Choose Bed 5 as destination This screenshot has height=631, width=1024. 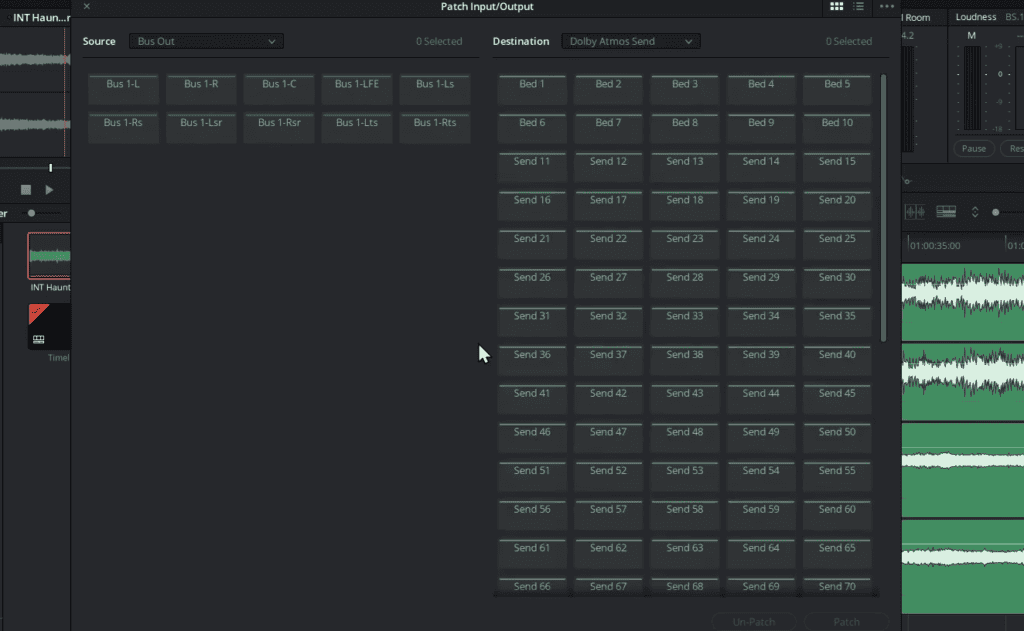(837, 89)
